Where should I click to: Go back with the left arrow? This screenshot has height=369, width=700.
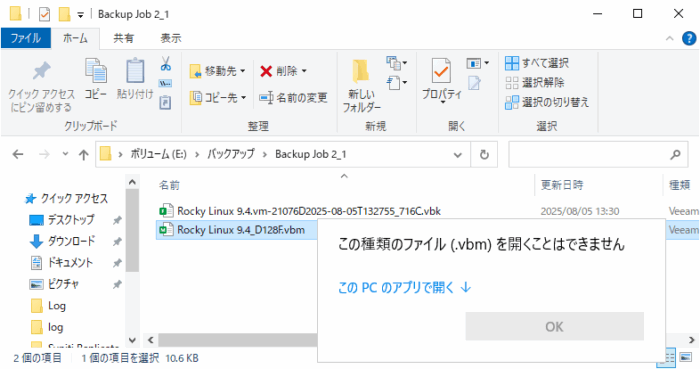pyautogui.click(x=18, y=154)
